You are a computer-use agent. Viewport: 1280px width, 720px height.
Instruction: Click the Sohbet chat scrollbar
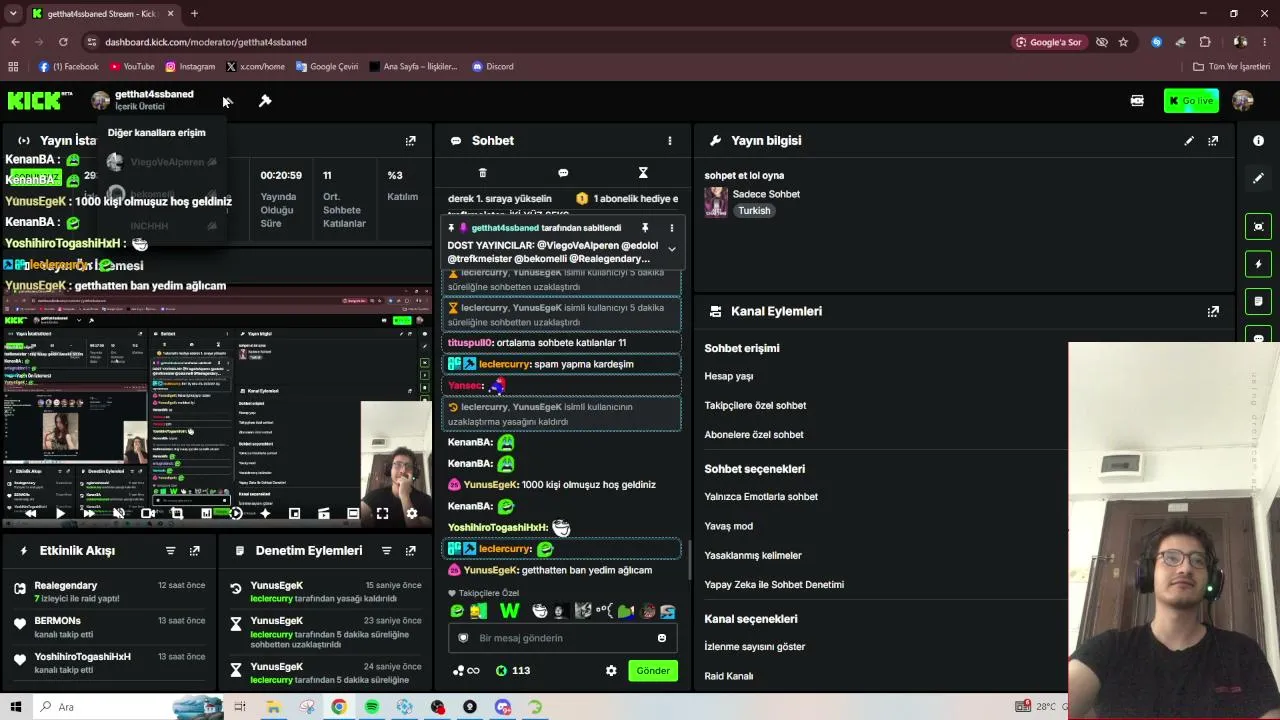click(x=687, y=560)
